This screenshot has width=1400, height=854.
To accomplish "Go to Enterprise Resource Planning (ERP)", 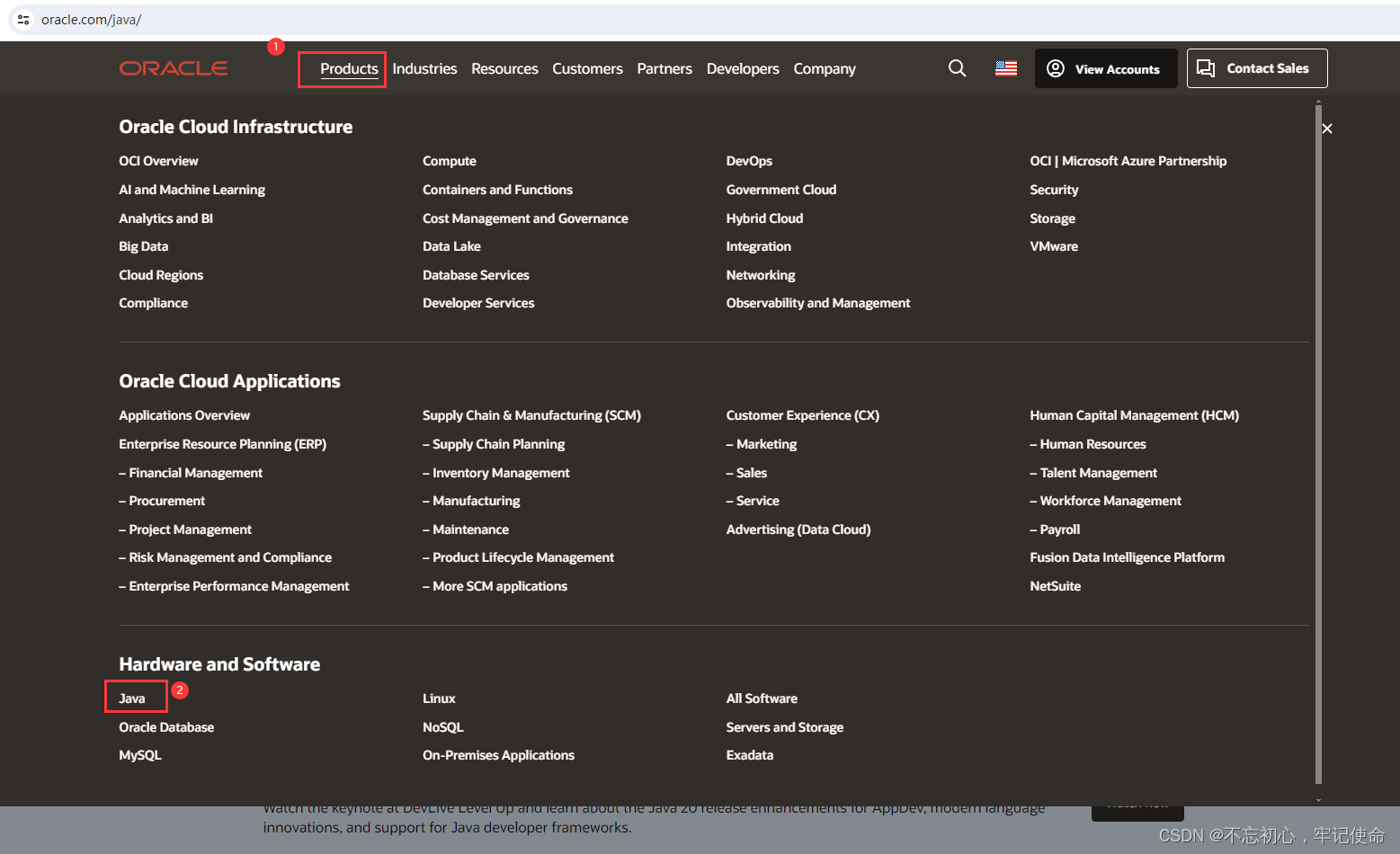I will pyautogui.click(x=223, y=444).
